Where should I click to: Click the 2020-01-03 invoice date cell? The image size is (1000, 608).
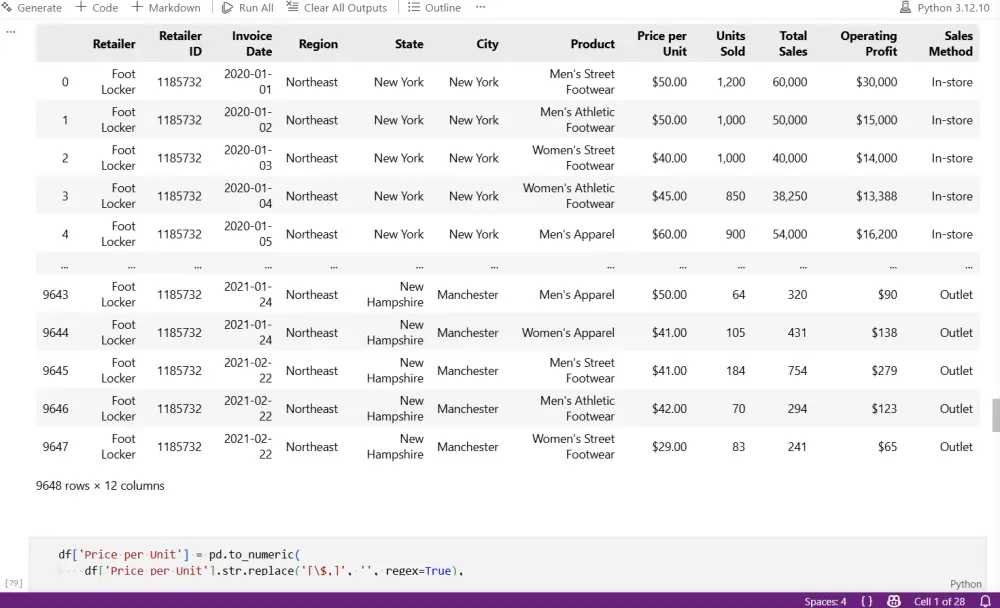click(248, 158)
